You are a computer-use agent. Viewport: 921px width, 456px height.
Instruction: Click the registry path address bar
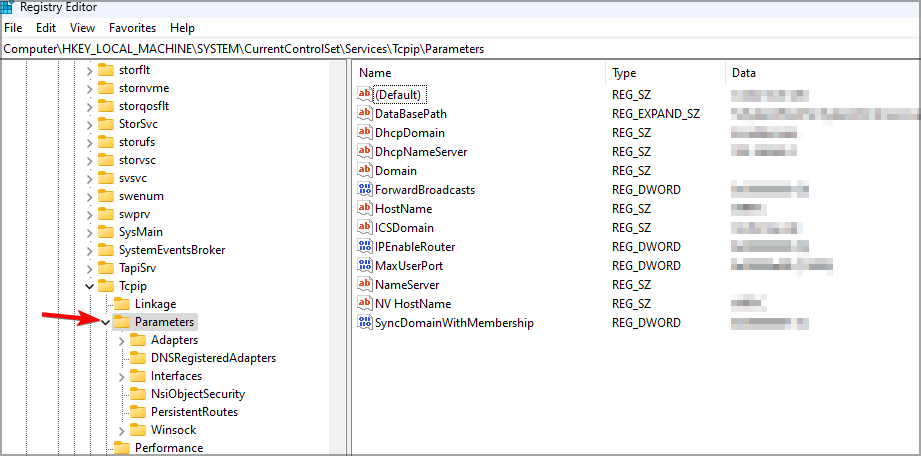click(460, 49)
